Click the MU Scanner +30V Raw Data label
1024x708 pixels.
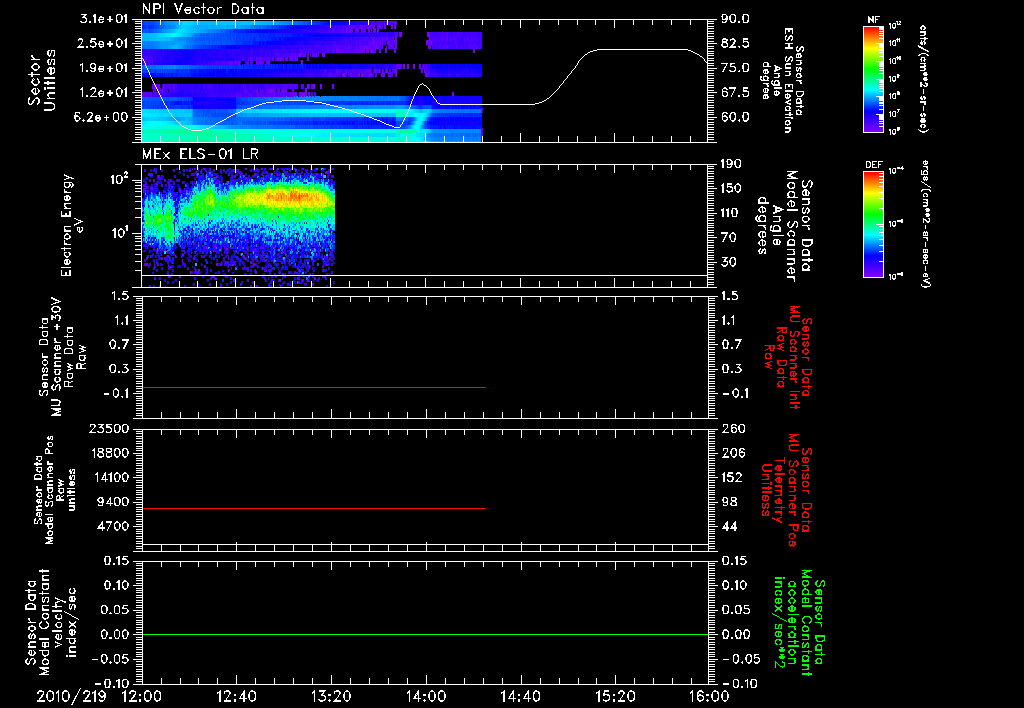[62, 357]
